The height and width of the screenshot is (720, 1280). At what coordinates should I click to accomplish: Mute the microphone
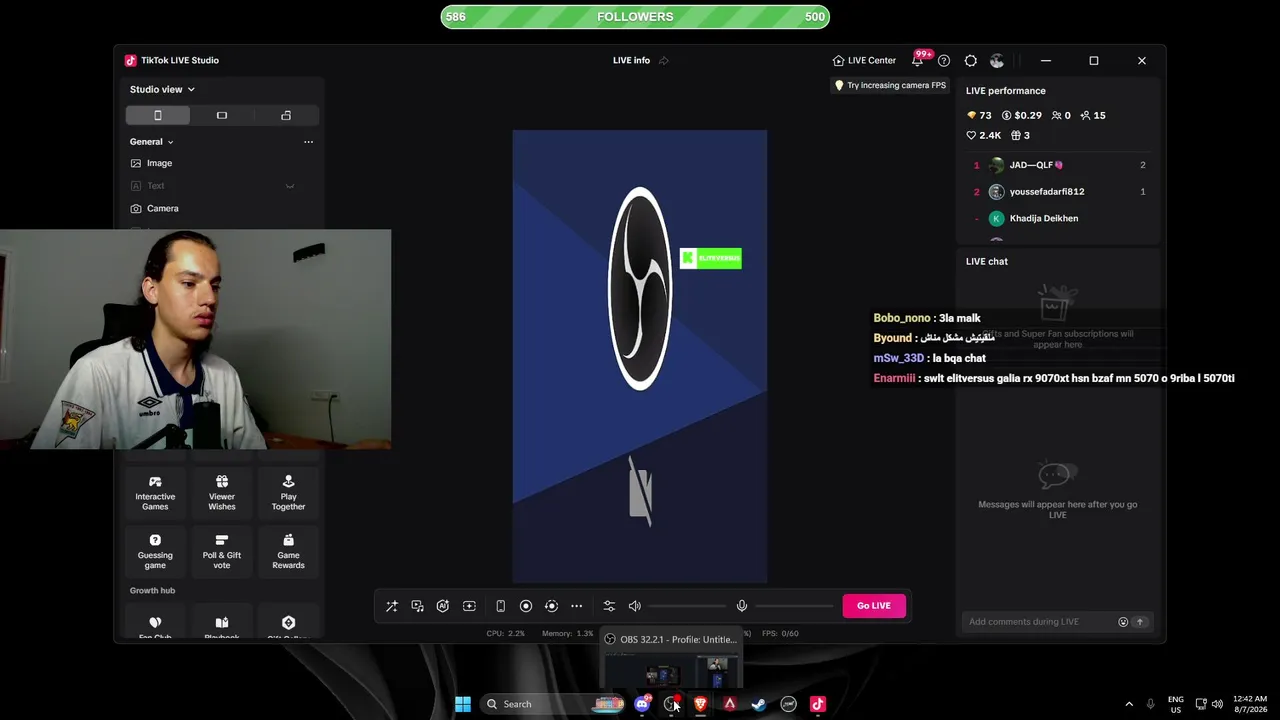pos(742,606)
